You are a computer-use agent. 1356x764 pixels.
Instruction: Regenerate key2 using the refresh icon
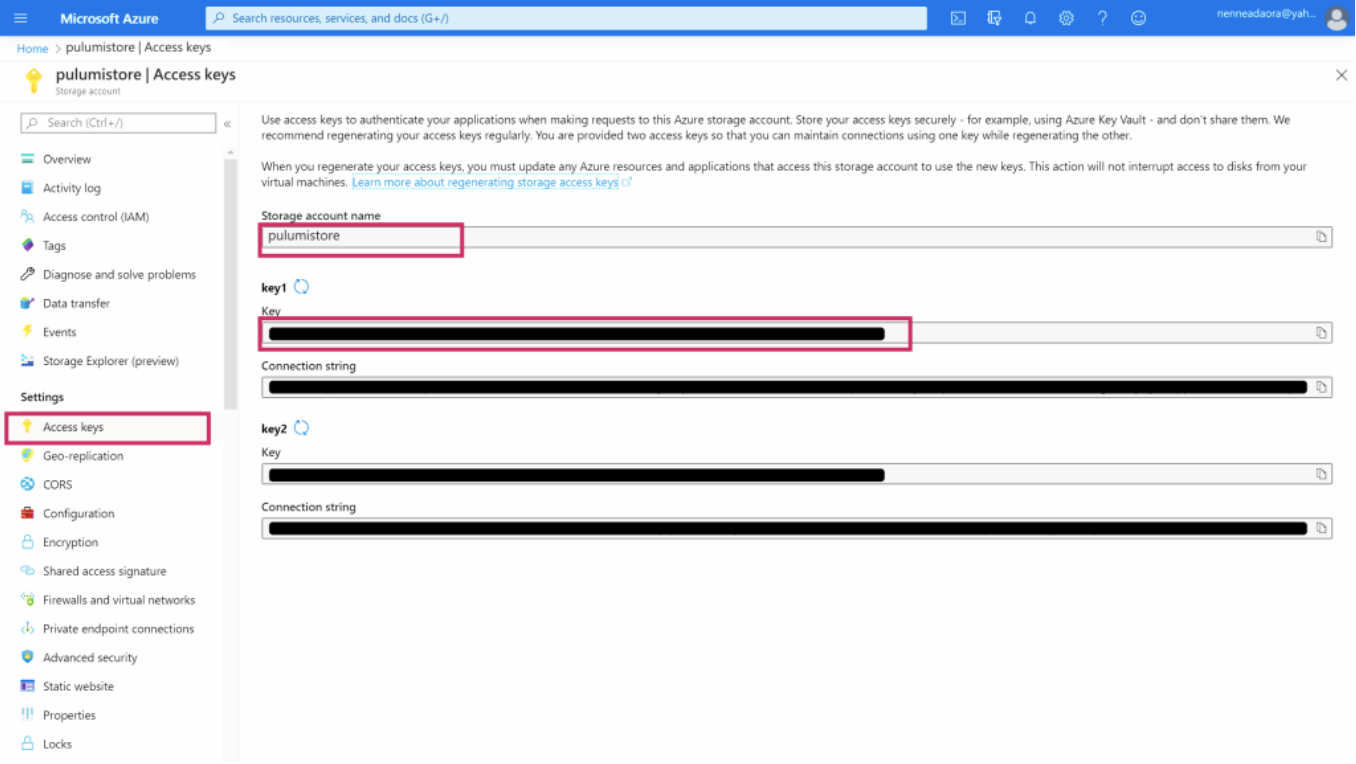[x=301, y=428]
